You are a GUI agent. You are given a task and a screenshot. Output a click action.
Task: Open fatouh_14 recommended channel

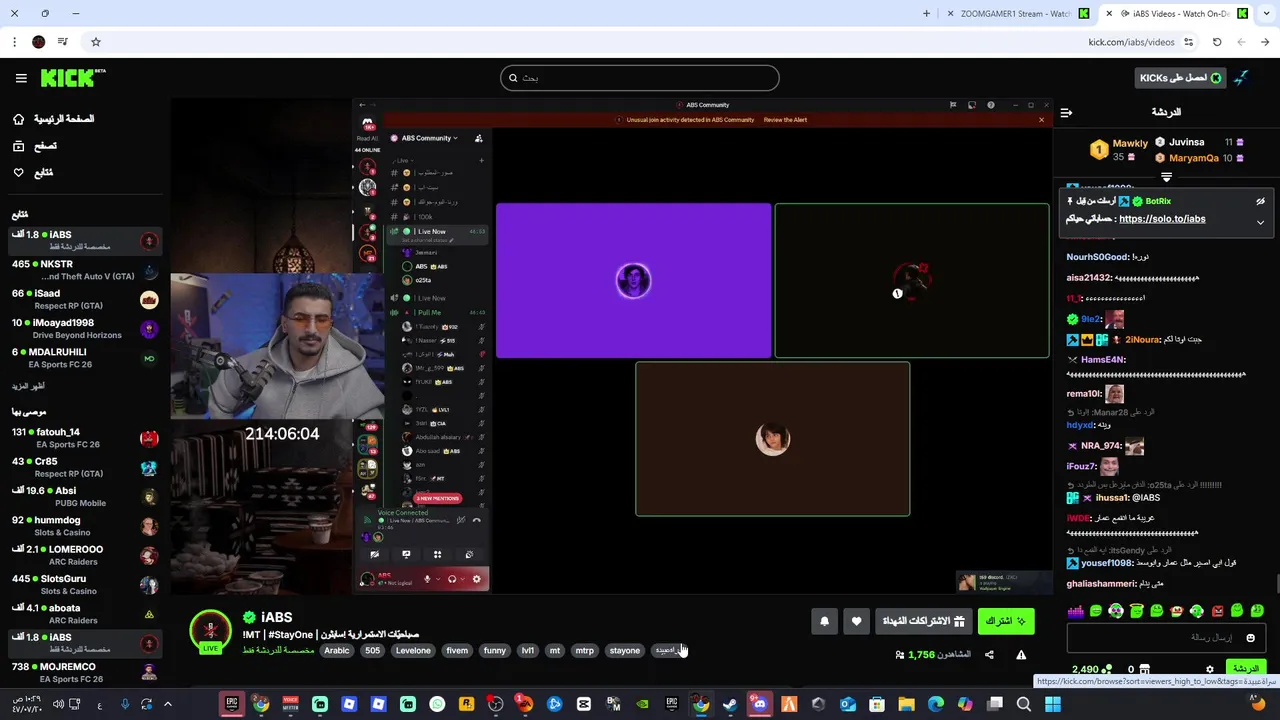coord(84,438)
